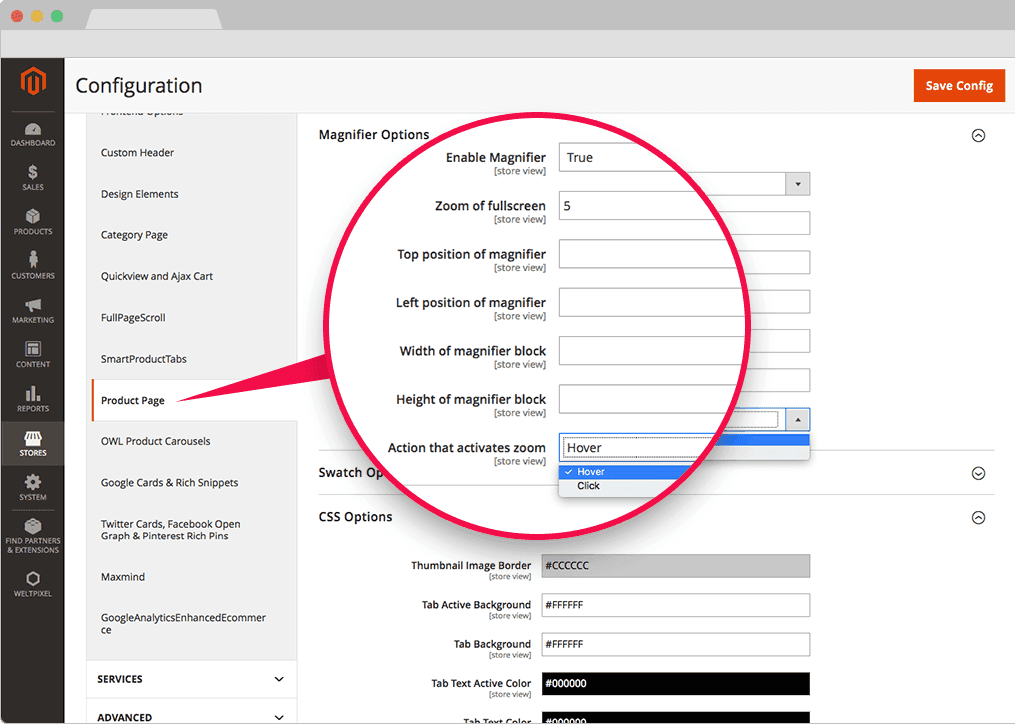Viewport: 1015px width, 724px height.
Task: Expand the SERVICES sidebar group
Action: [279, 679]
